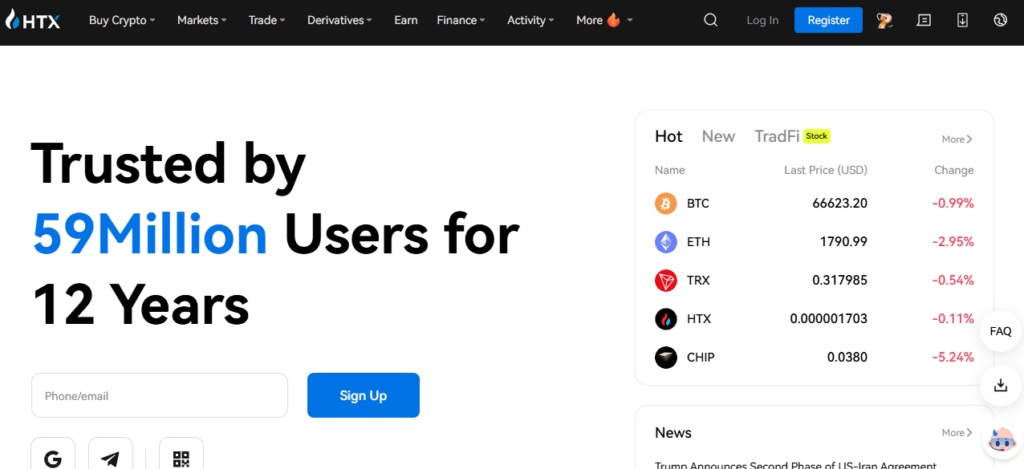Click the Ethereum coin icon
The image size is (1024, 469).
[666, 242]
